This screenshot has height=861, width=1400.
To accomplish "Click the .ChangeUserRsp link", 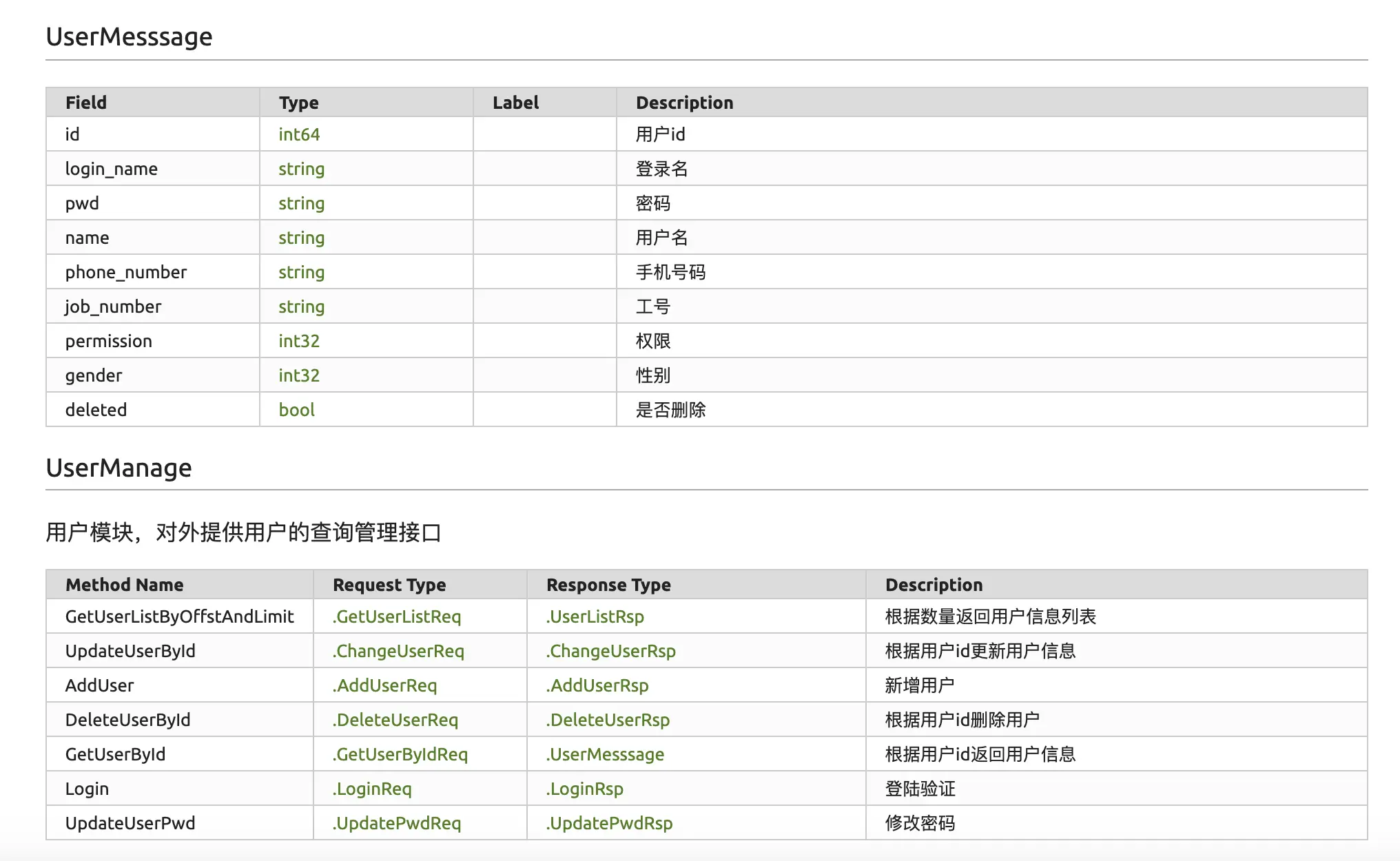I will (611, 651).
